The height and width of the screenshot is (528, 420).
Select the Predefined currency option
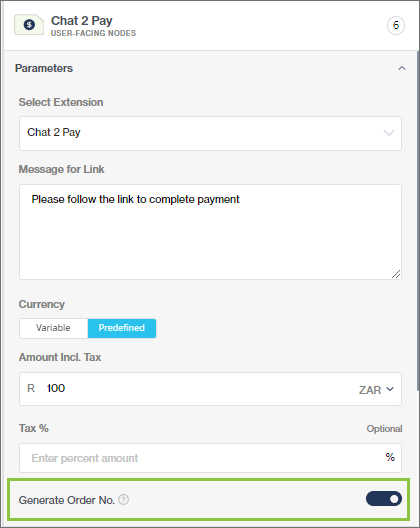(122, 328)
